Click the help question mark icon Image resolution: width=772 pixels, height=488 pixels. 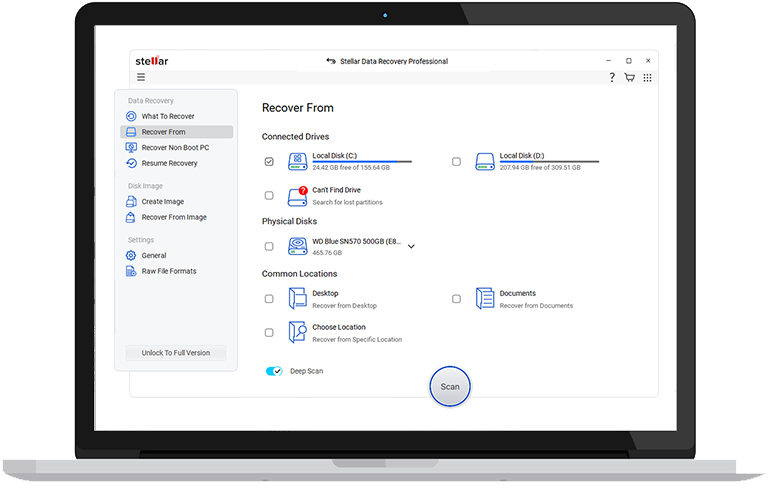click(612, 77)
